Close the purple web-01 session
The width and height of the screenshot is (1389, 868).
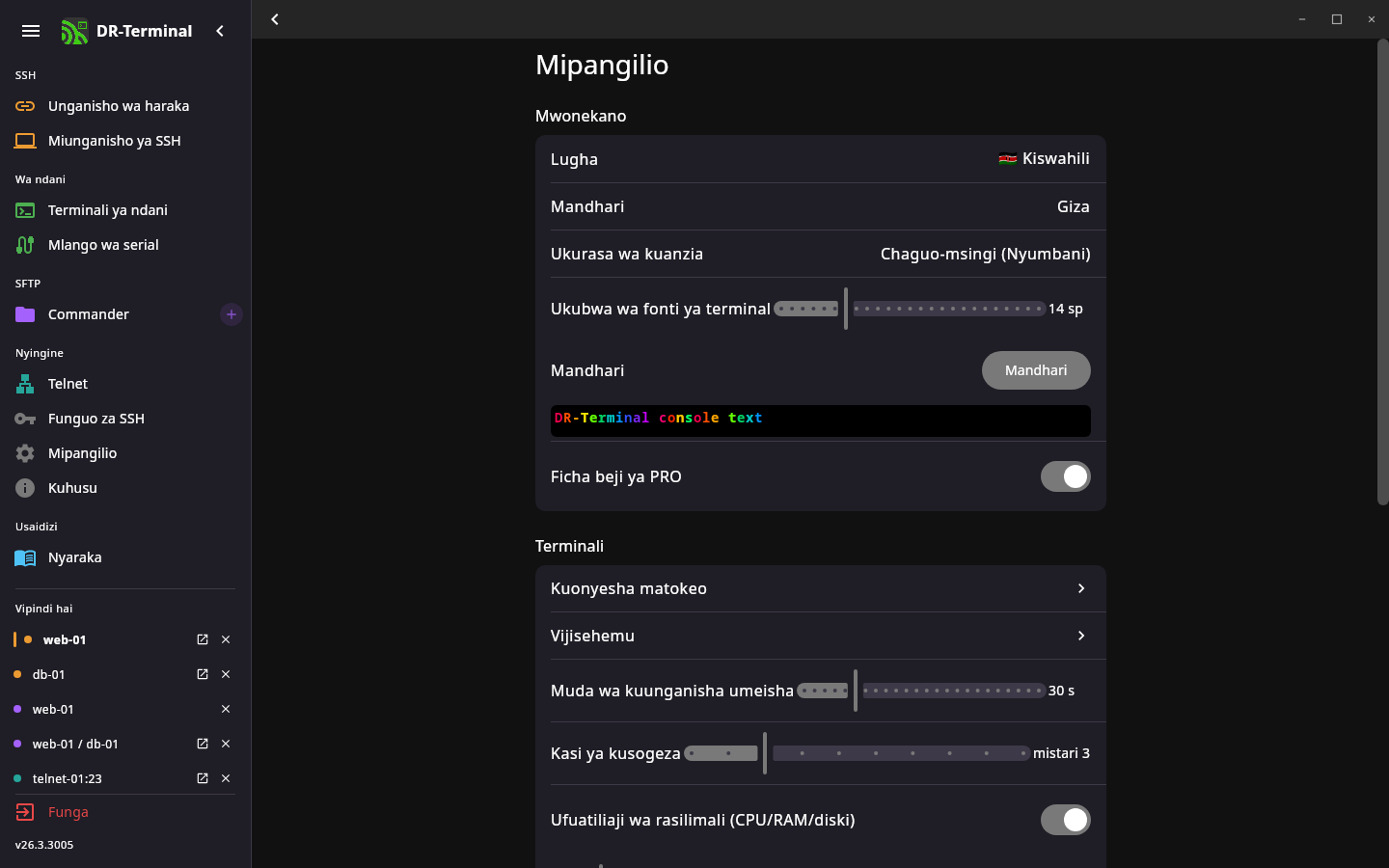coord(226,709)
